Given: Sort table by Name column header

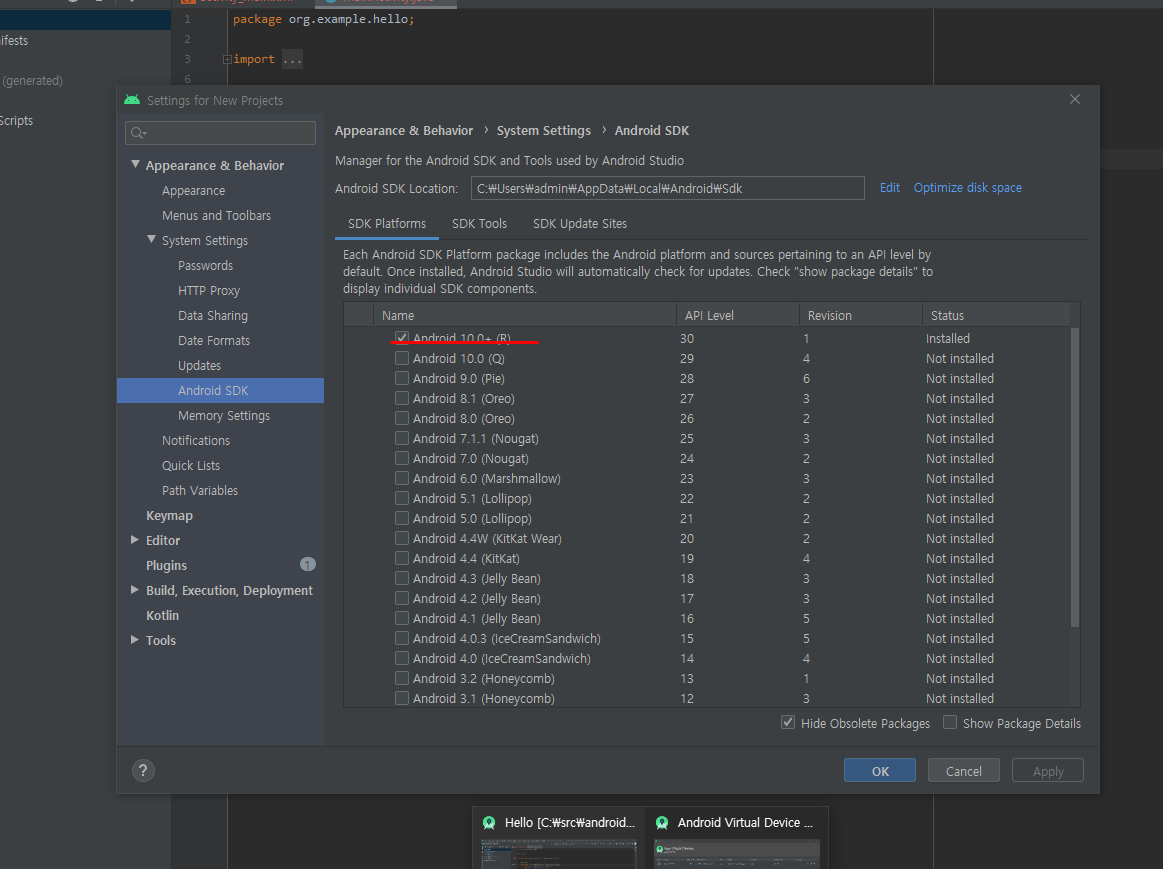Looking at the screenshot, I should [x=524, y=315].
